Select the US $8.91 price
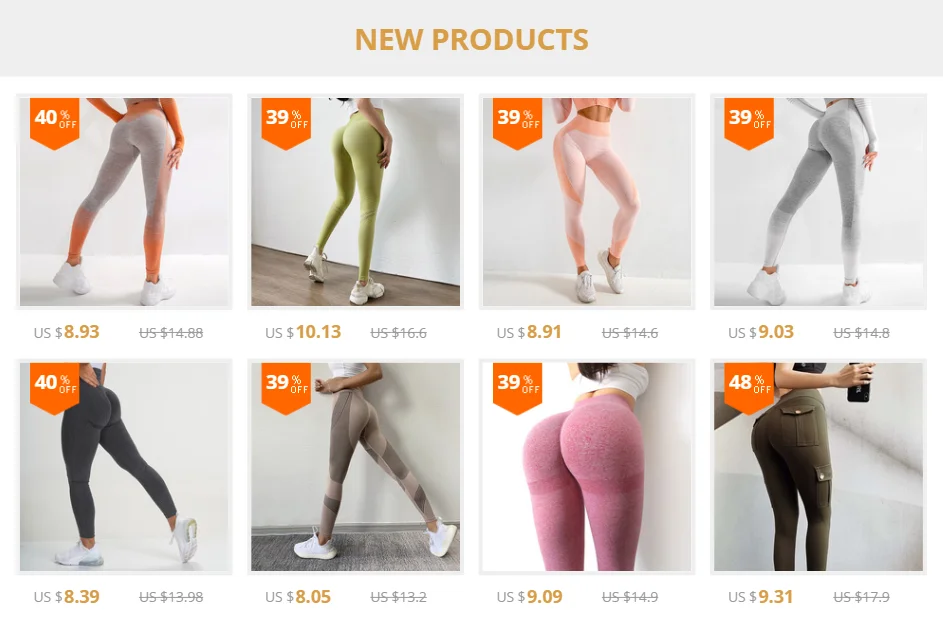Viewport: 943px width, 643px height. [529, 332]
